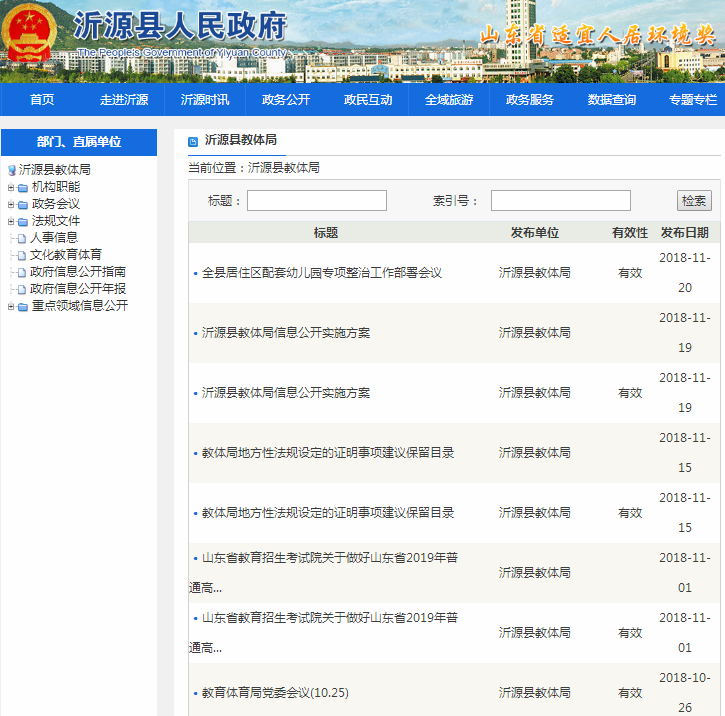Screen dimensions: 725x716
Task: Open 政府信息公开年报 in the sidebar
Action: point(78,289)
